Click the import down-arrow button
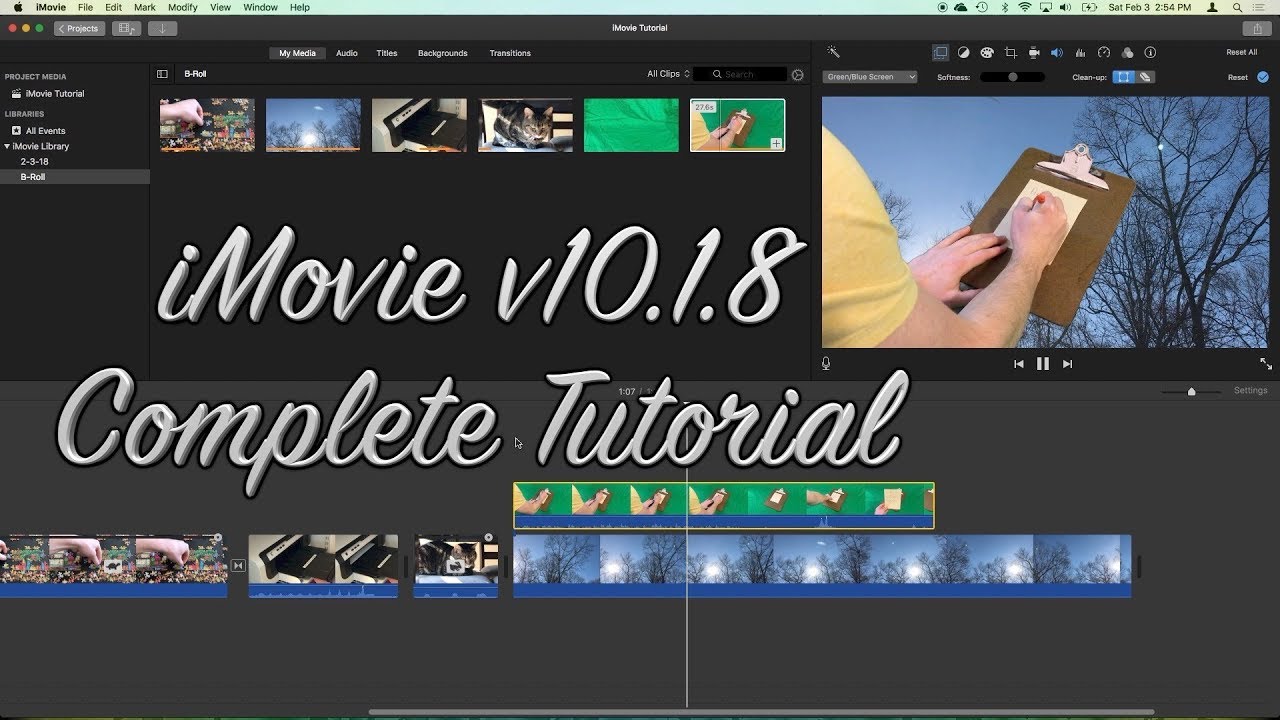The height and width of the screenshot is (720, 1280). click(162, 28)
